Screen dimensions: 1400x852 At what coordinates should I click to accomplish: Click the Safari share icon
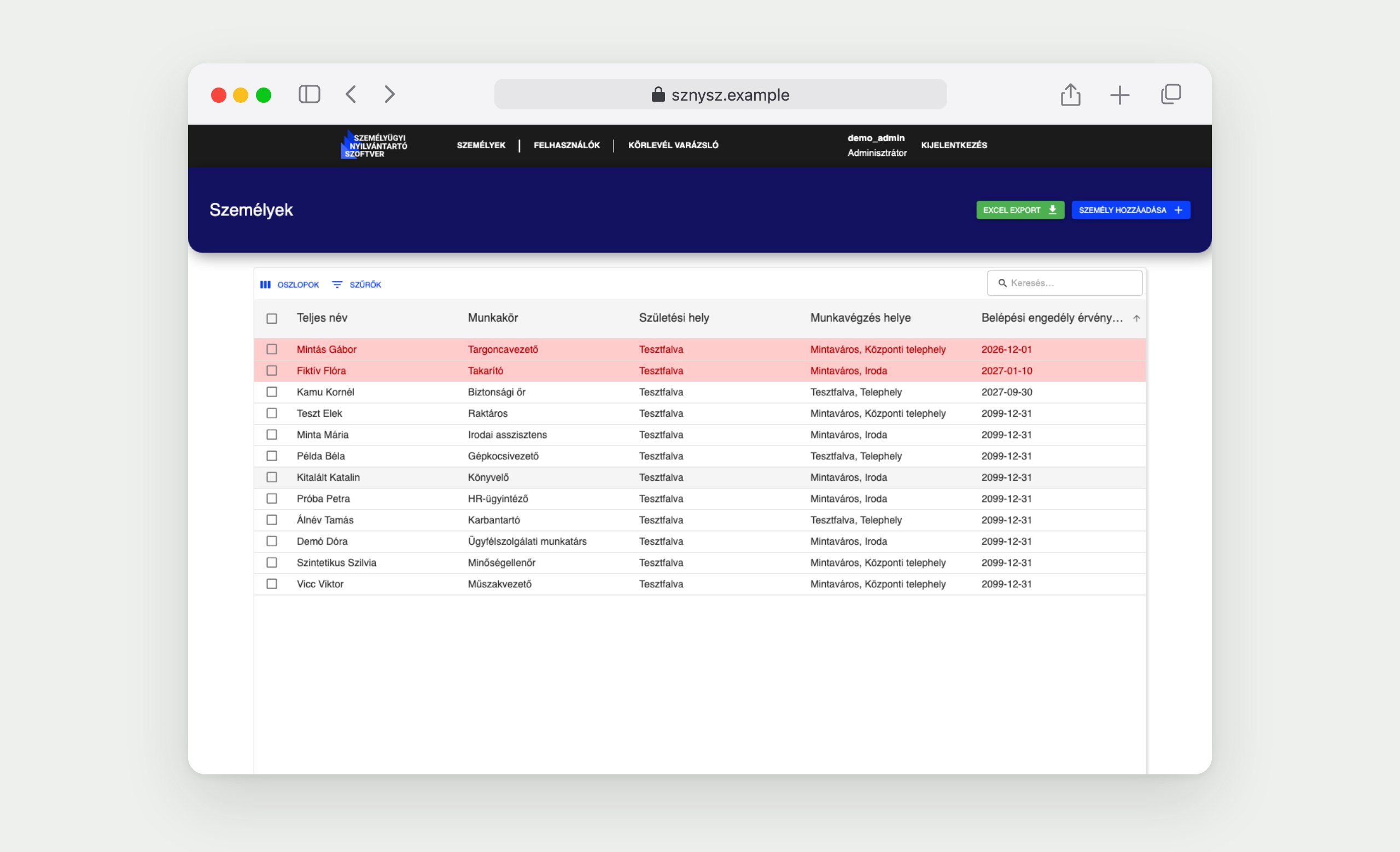[x=1070, y=94]
